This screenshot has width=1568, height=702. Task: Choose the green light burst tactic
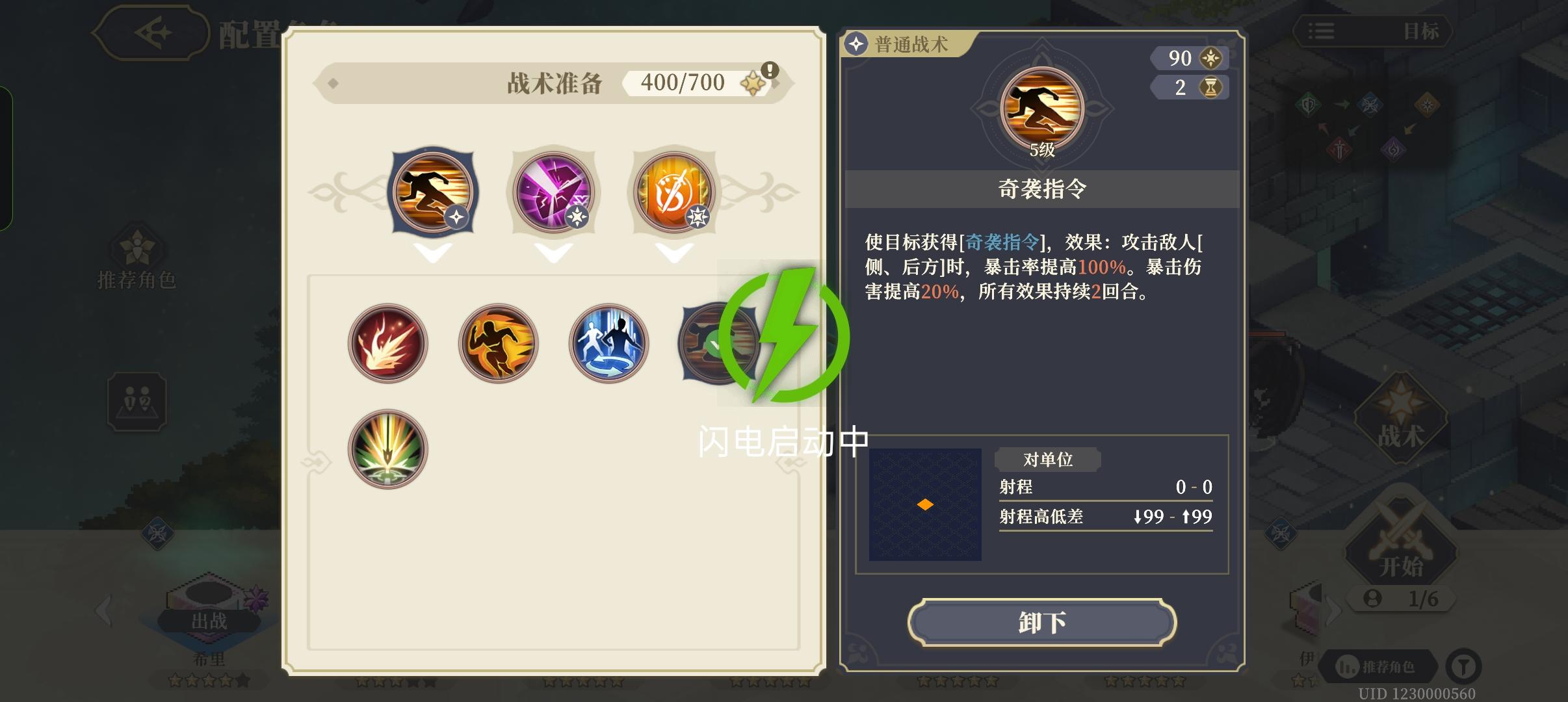tap(388, 449)
